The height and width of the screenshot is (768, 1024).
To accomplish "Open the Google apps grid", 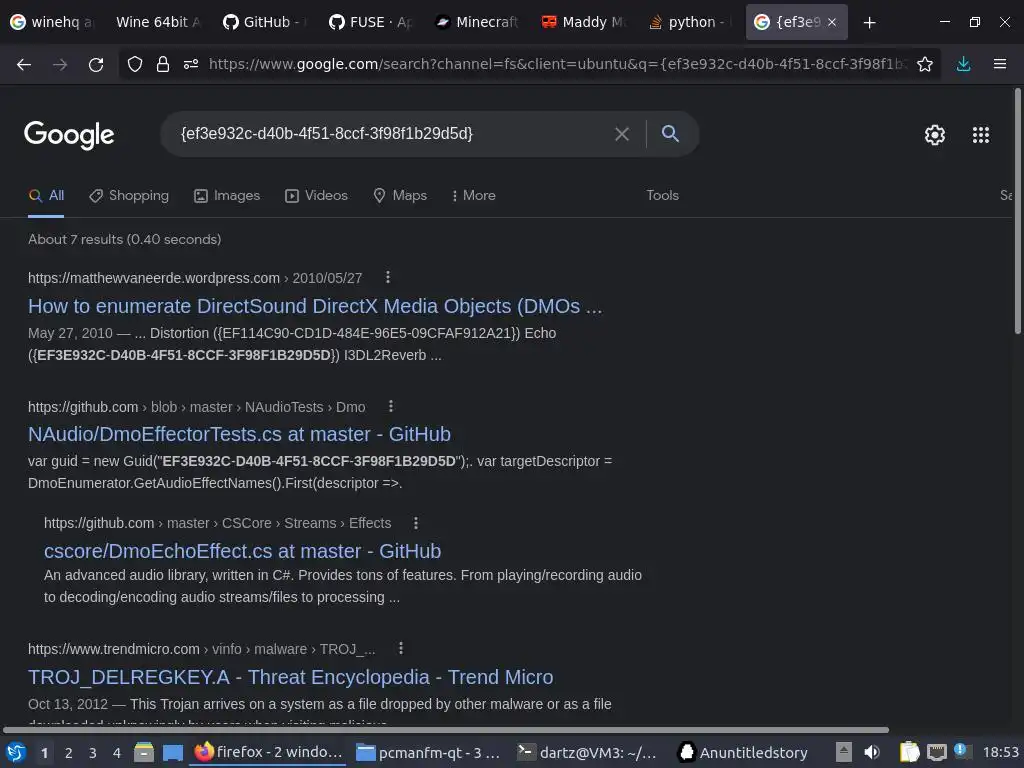I will pyautogui.click(x=980, y=135).
